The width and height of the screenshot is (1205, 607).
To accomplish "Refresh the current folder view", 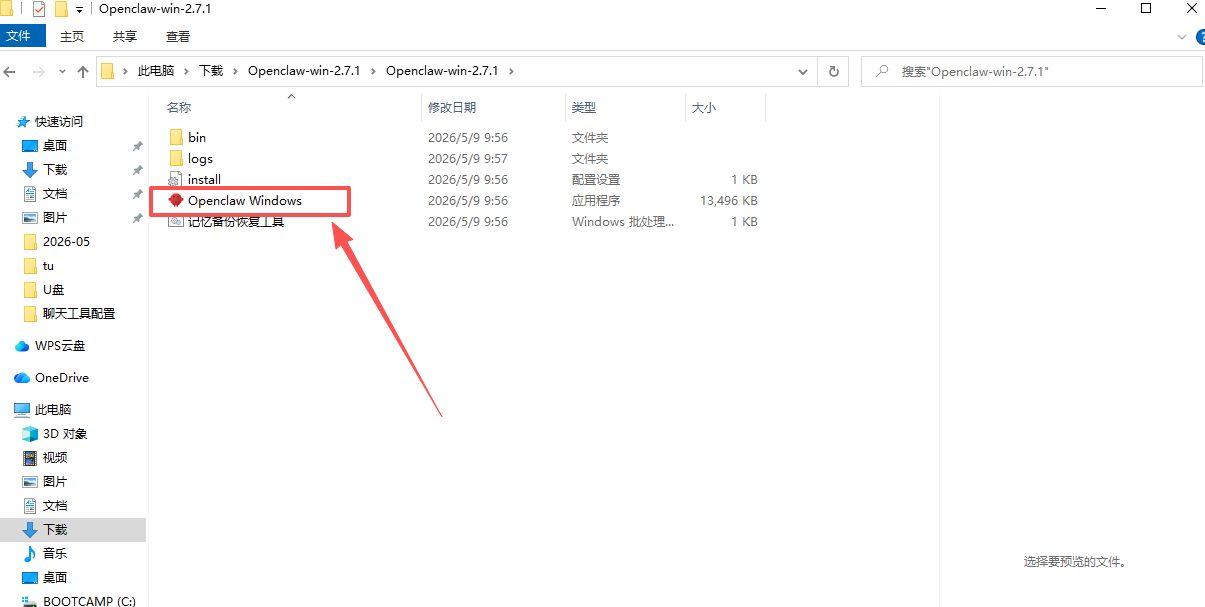I will (x=833, y=72).
